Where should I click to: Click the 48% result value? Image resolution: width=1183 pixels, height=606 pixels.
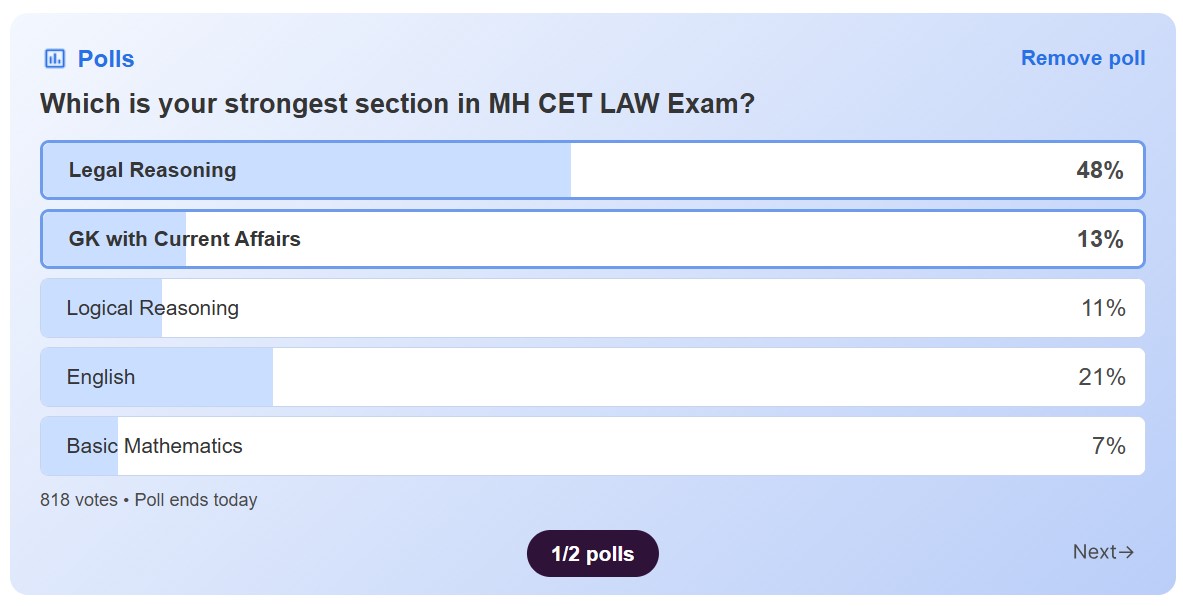pyautogui.click(x=1100, y=171)
